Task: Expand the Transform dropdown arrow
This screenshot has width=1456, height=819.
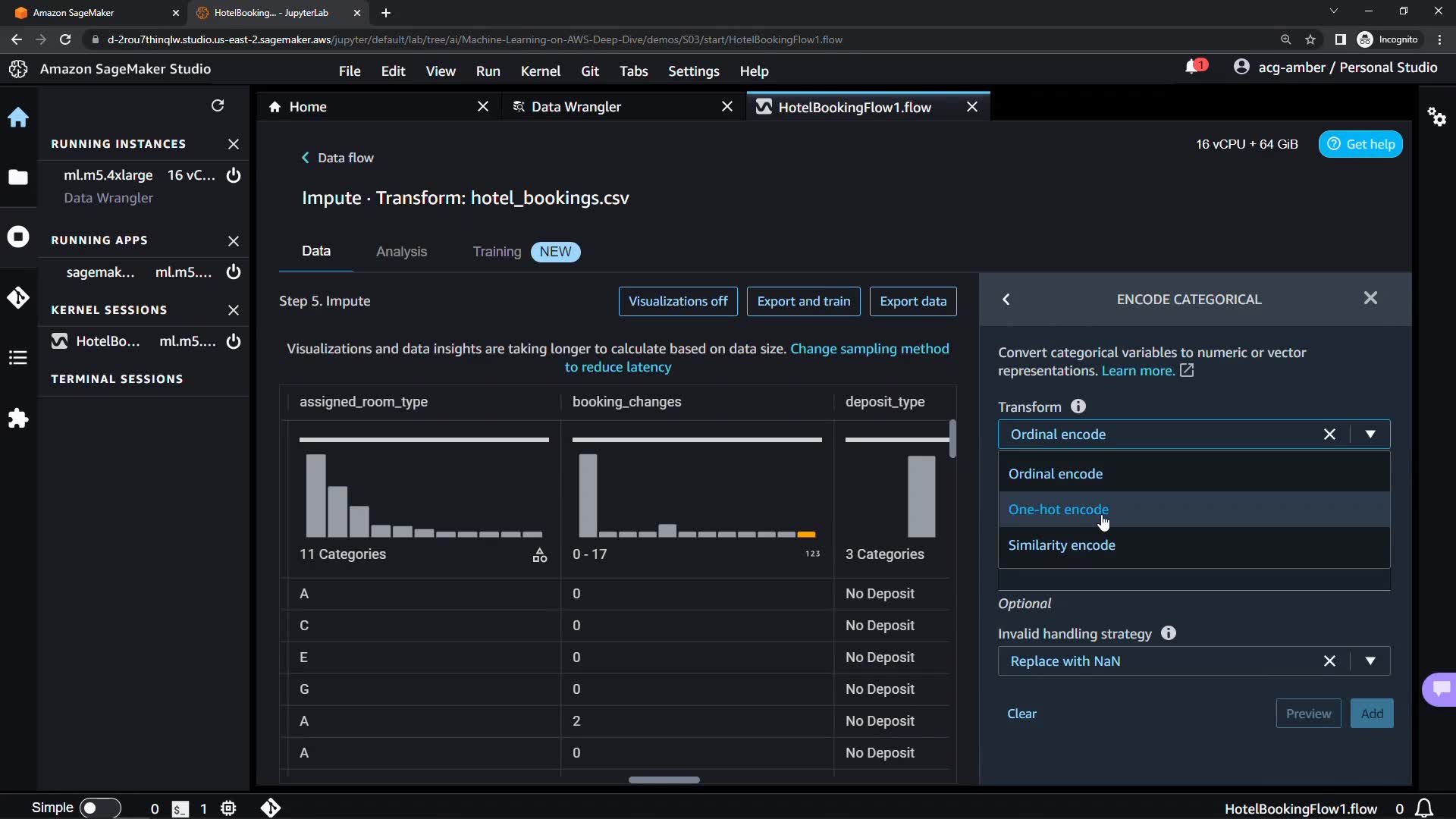Action: point(1370,435)
